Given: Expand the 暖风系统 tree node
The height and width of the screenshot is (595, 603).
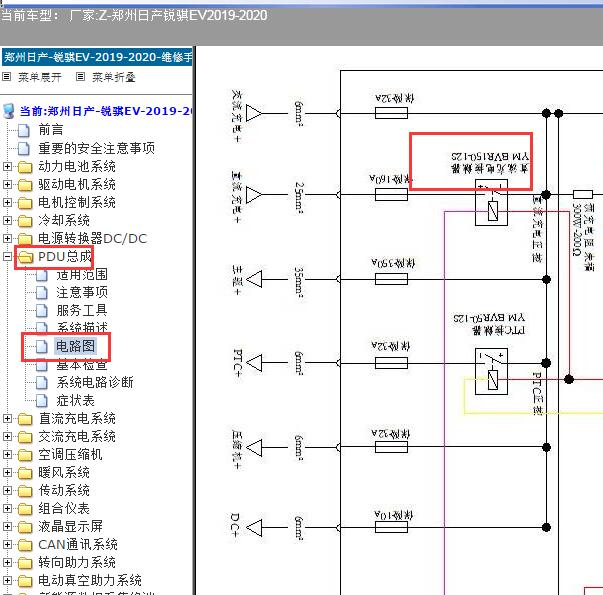Looking at the screenshot, I should tap(7, 472).
